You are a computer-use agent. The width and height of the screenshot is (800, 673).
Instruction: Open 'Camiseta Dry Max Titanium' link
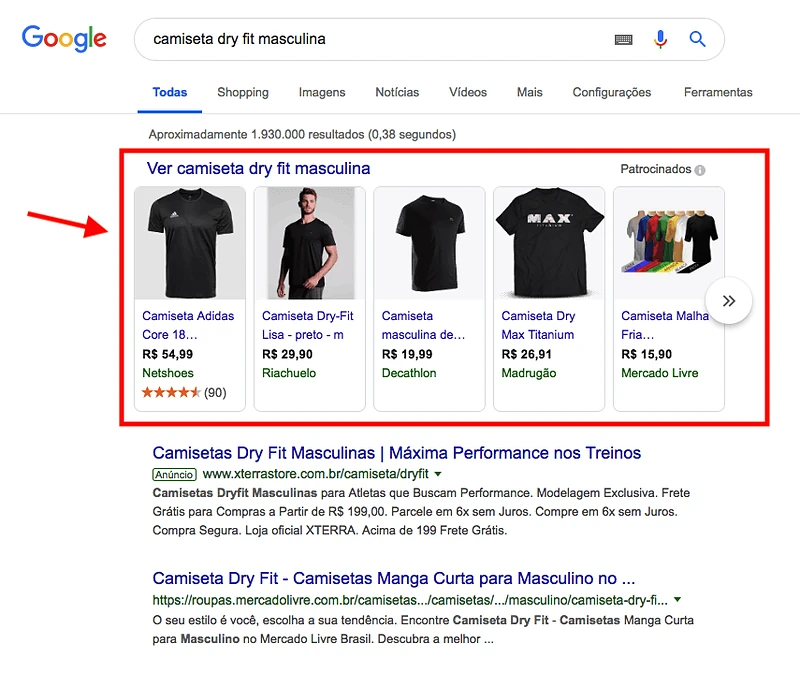coord(538,325)
